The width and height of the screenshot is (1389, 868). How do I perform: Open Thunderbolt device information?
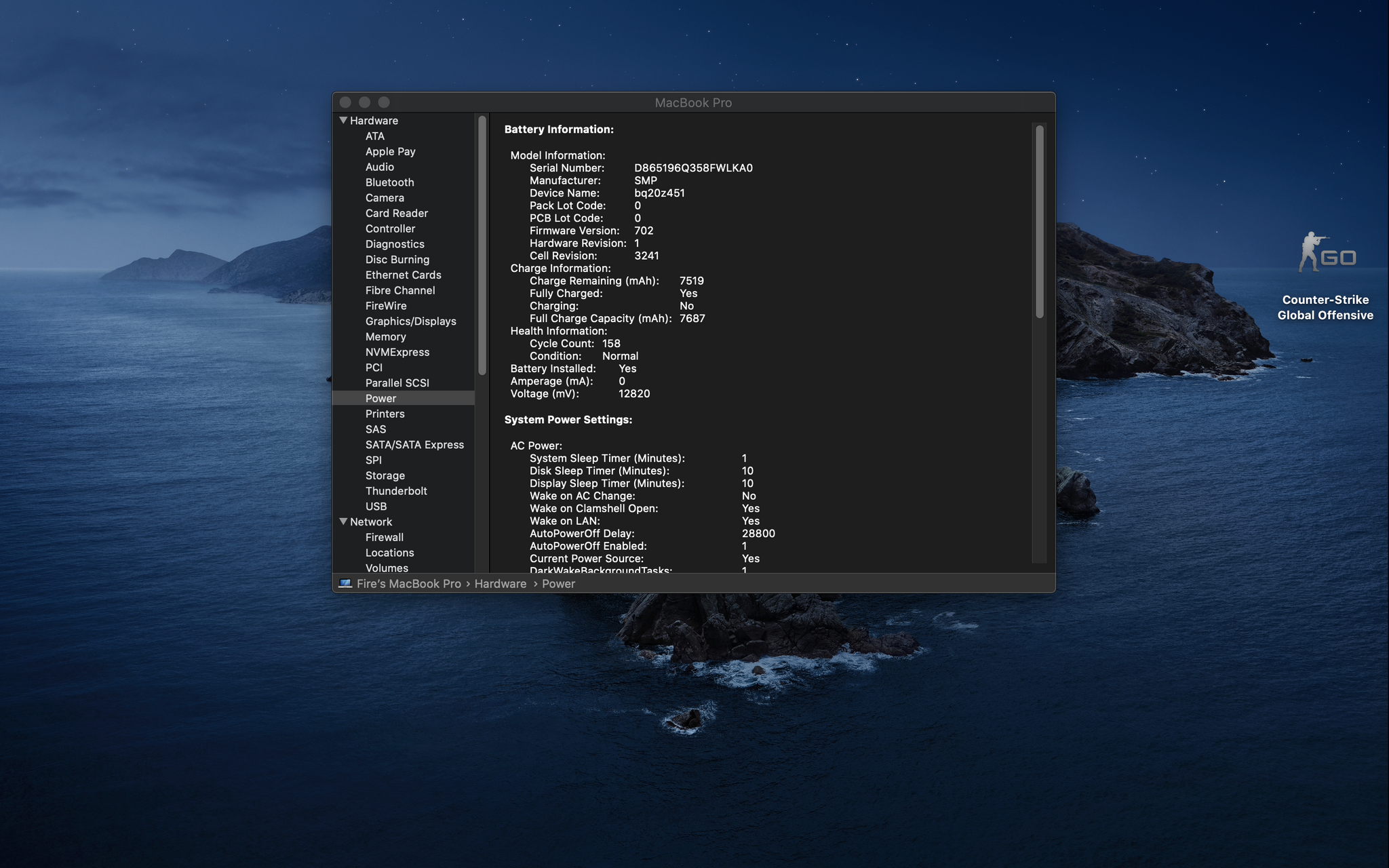point(396,491)
